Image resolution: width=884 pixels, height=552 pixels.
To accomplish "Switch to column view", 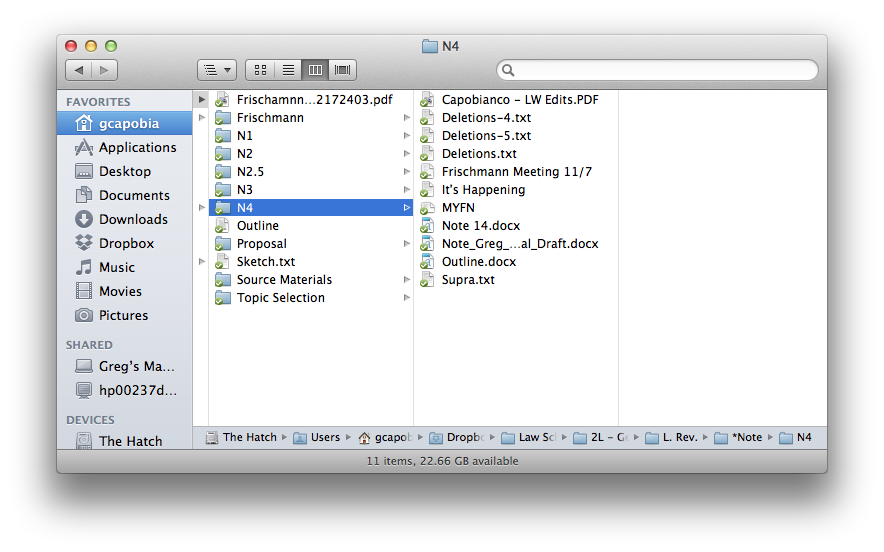I will tap(315, 70).
